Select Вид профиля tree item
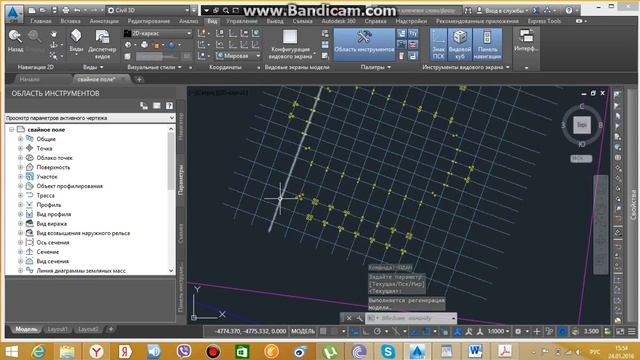This screenshot has width=640, height=360. (x=54, y=214)
